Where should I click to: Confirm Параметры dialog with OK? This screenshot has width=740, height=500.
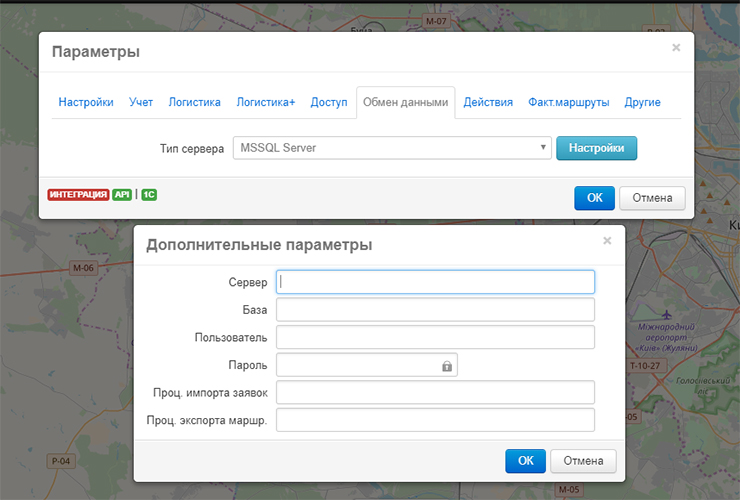[594, 198]
